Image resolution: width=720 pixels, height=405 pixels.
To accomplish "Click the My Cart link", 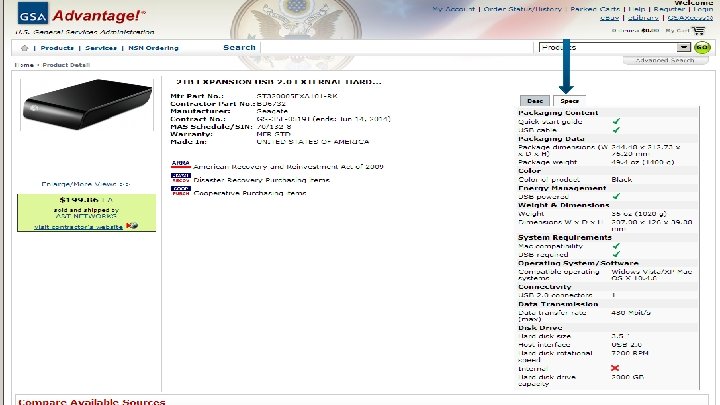I will pyautogui.click(x=677, y=30).
